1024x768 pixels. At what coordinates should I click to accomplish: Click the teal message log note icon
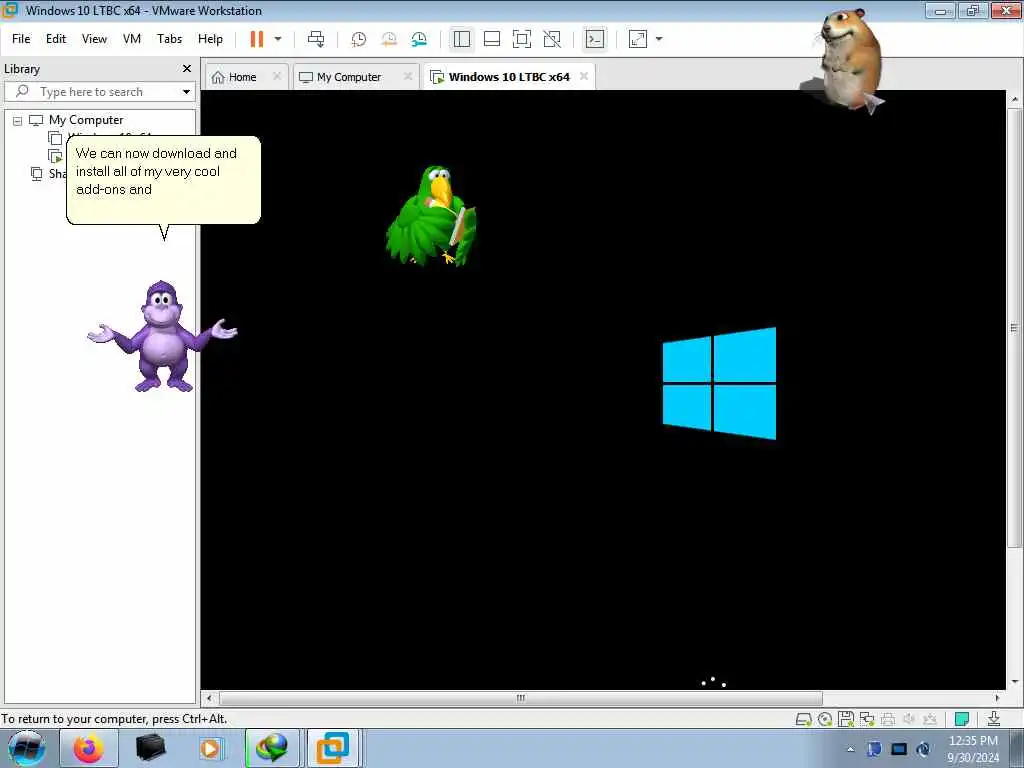[961, 719]
